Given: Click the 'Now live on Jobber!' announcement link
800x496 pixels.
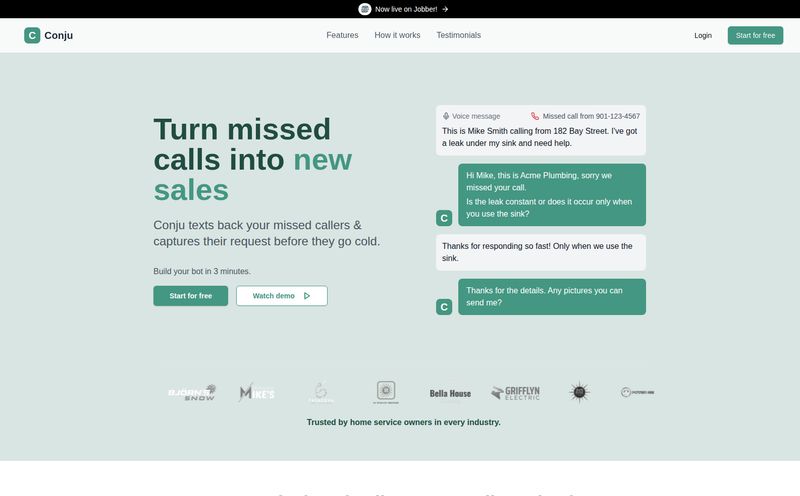Looking at the screenshot, I should [x=406, y=9].
